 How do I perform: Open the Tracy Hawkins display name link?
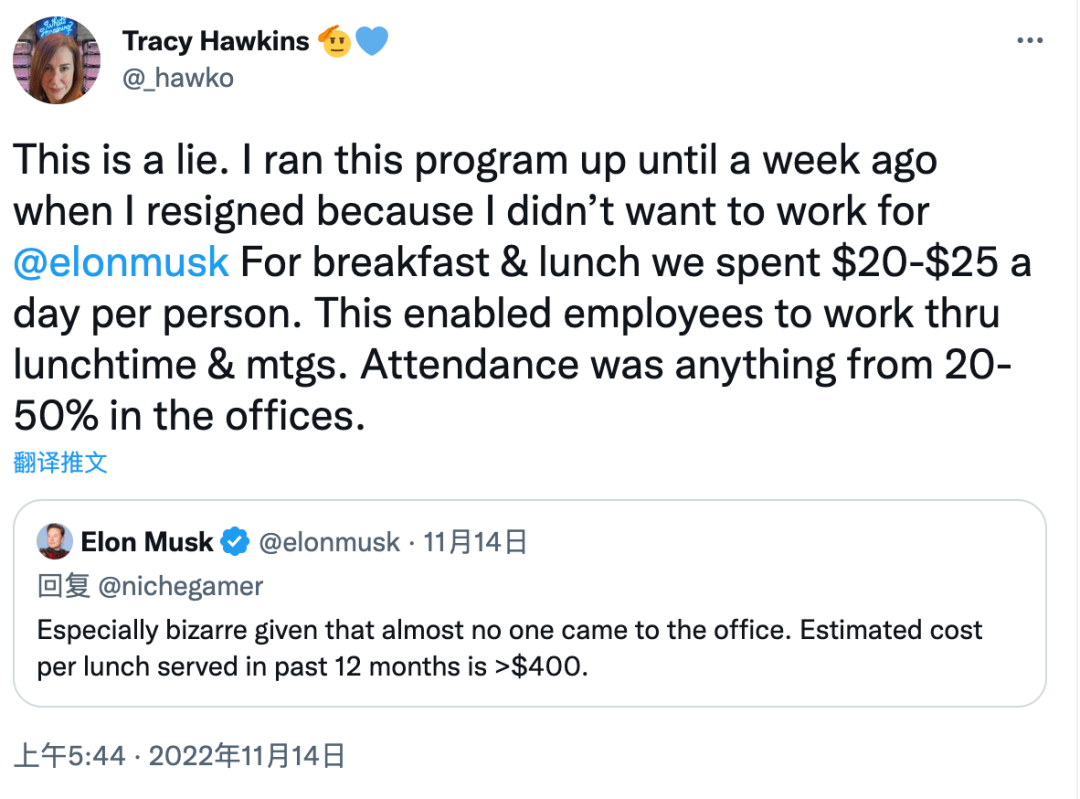tap(215, 41)
